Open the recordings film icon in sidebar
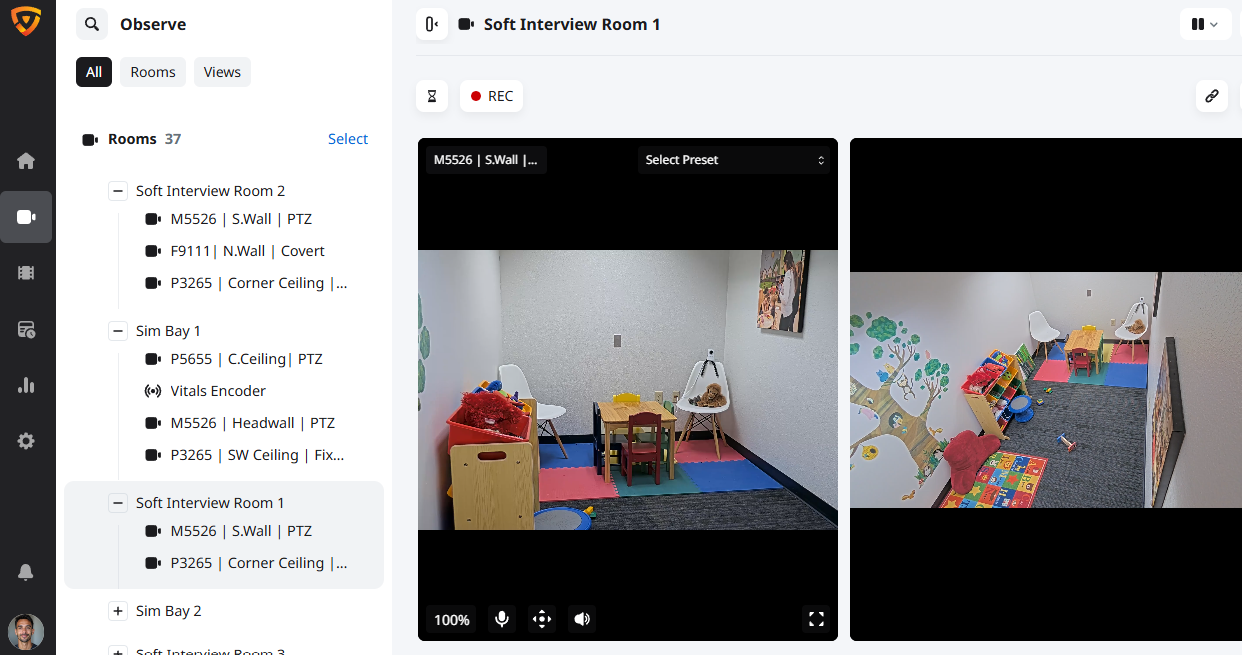The image size is (1242, 655). [x=26, y=273]
